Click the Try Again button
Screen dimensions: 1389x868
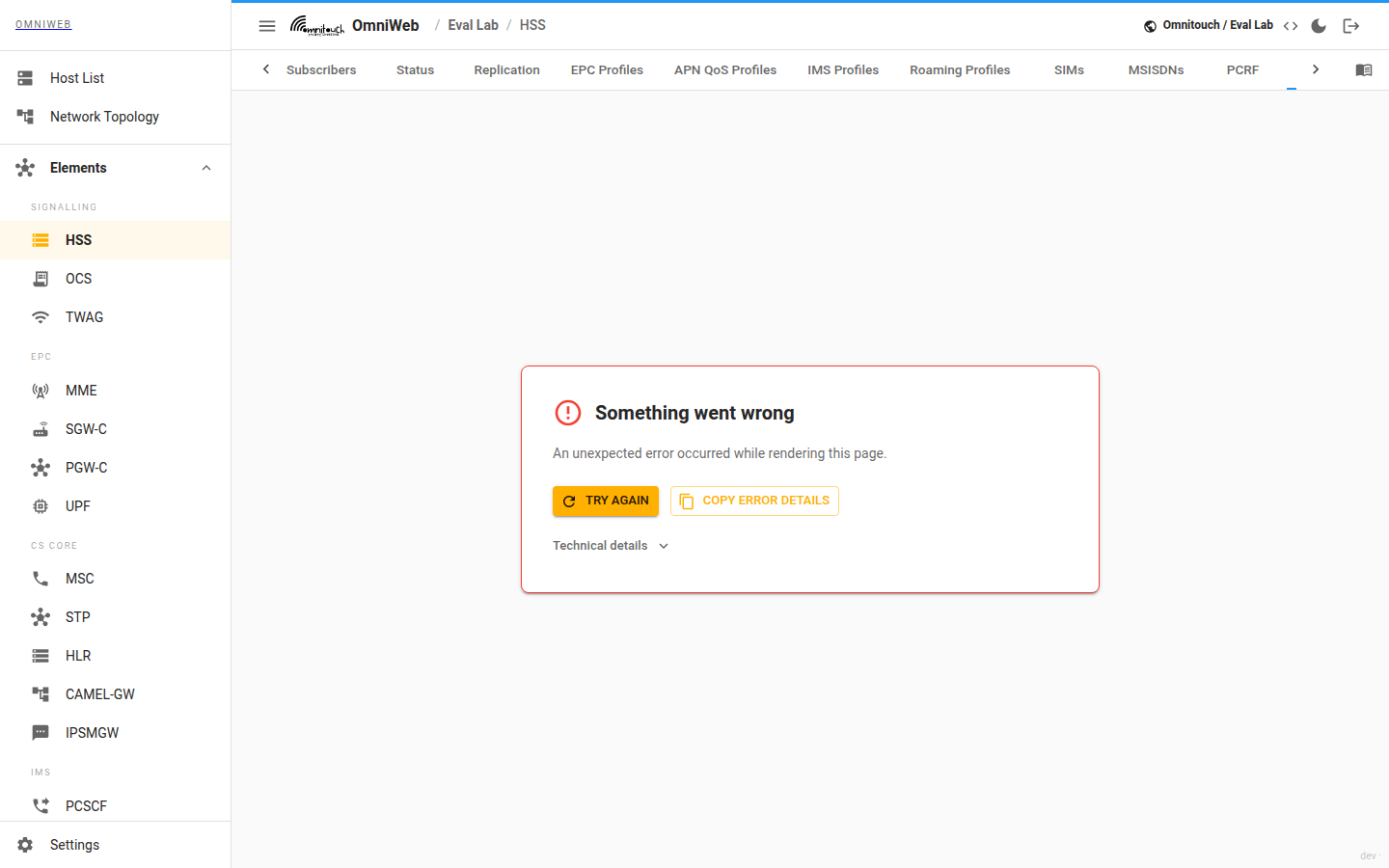pos(606,501)
